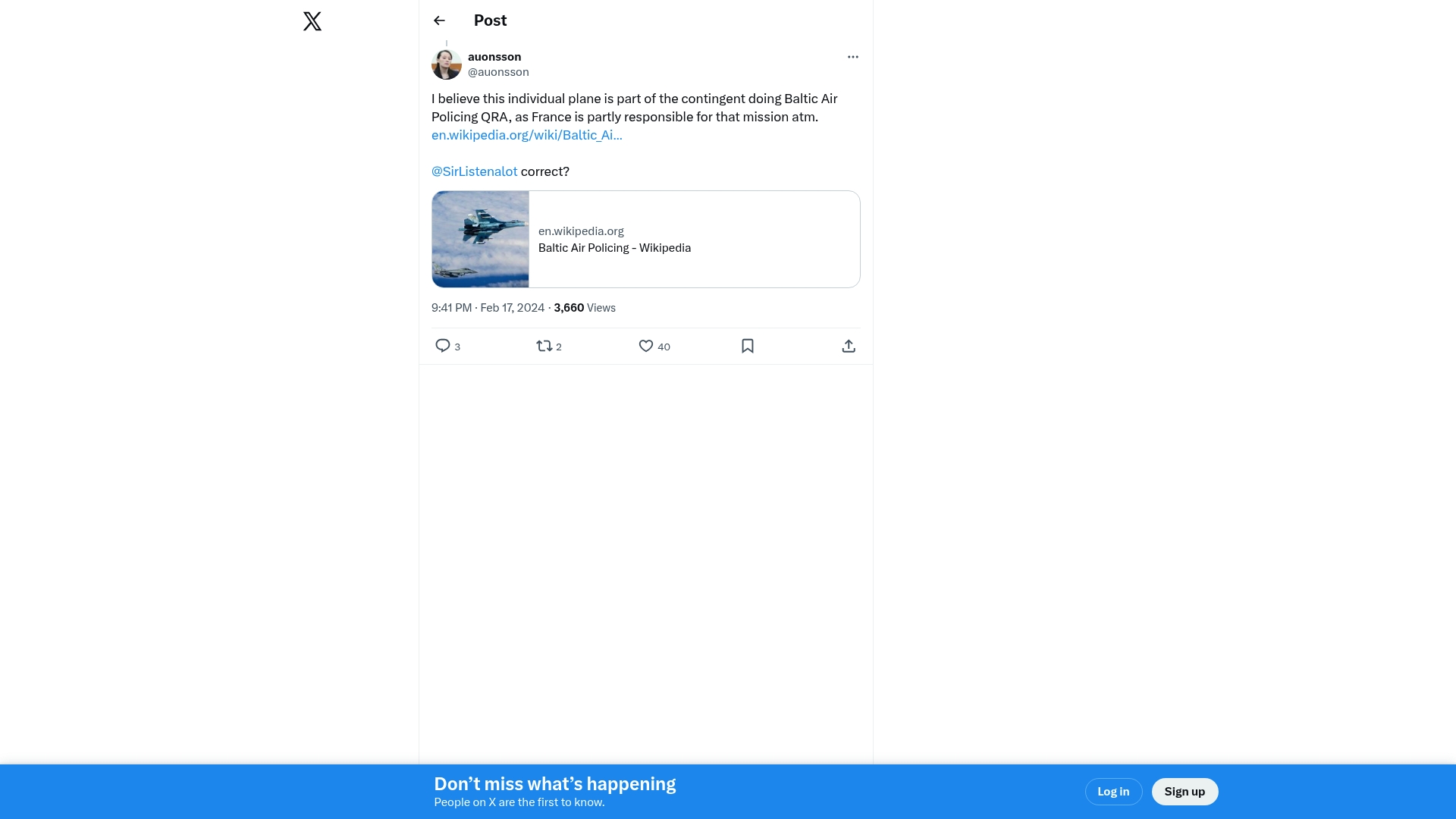Open the auonsson display name link

(494, 57)
